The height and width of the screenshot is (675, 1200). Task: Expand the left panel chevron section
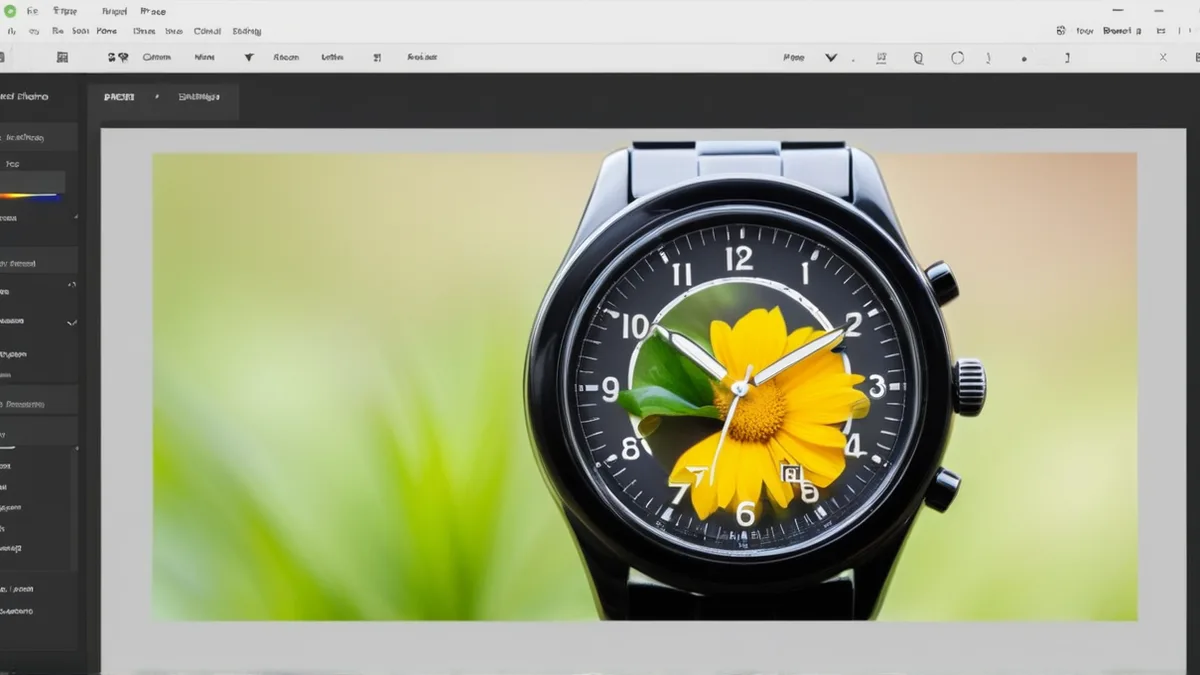[71, 323]
